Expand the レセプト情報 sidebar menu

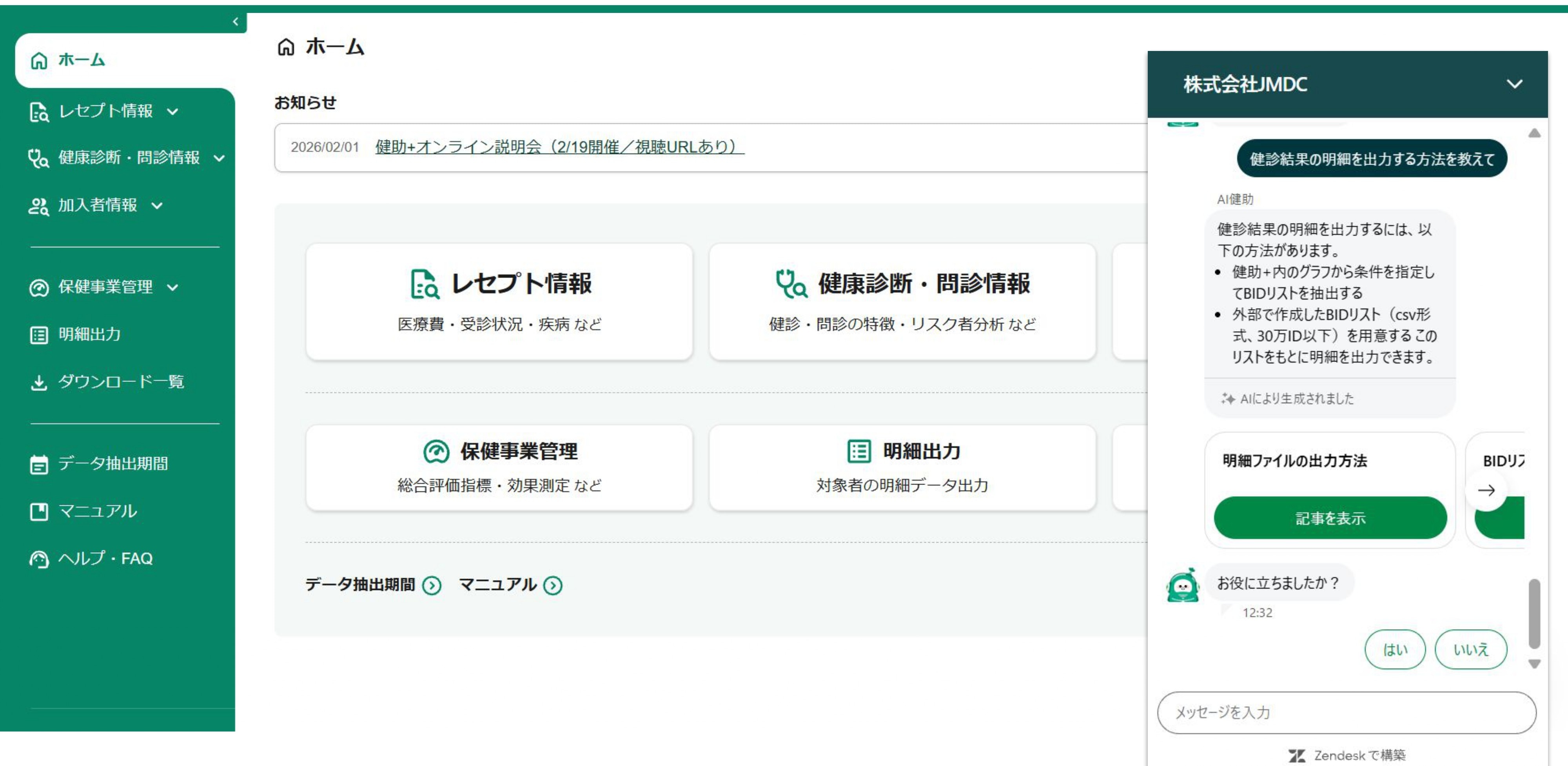point(173,111)
